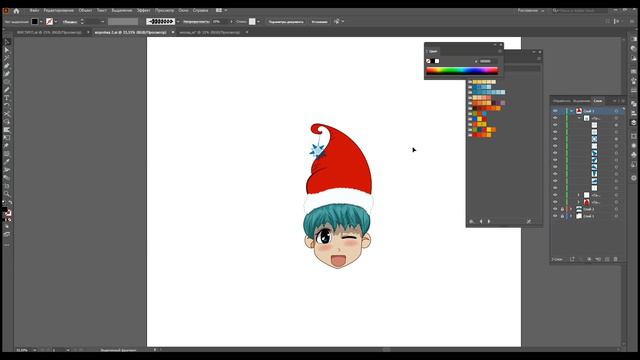Toggle eye of the red-thumbnail group row
The image size is (640, 360).
tap(555, 202)
